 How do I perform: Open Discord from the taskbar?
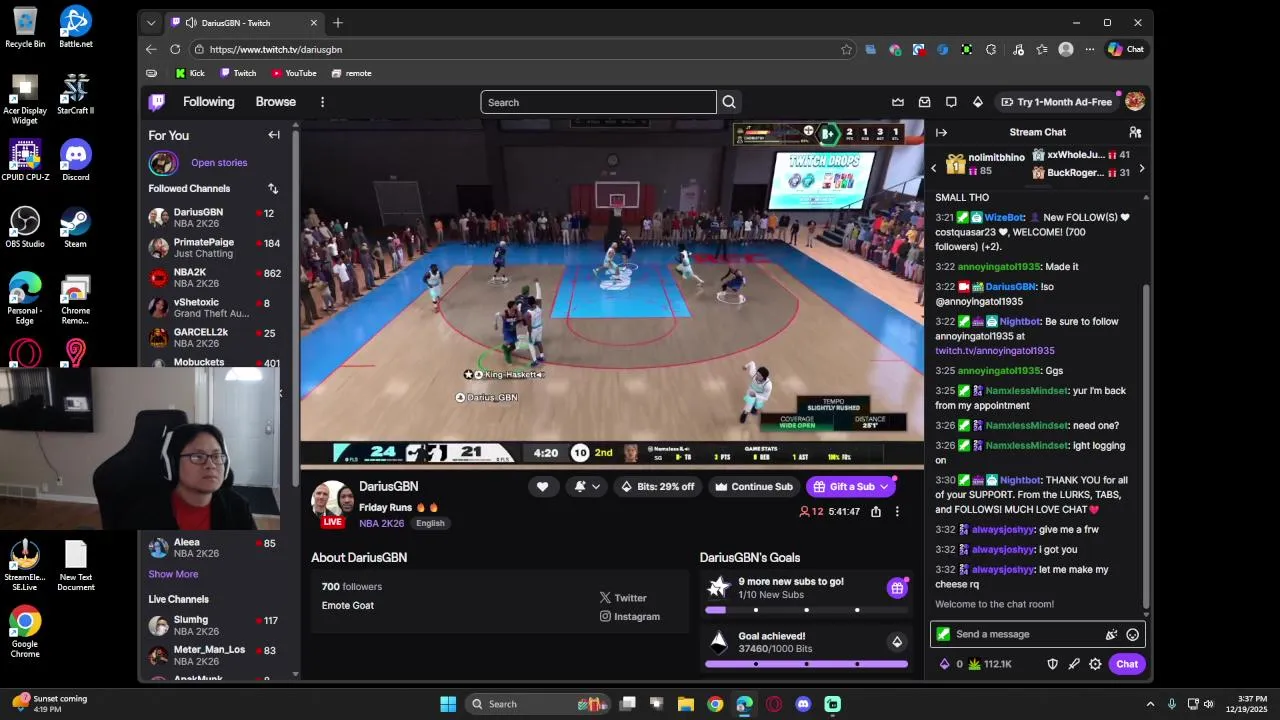point(803,704)
